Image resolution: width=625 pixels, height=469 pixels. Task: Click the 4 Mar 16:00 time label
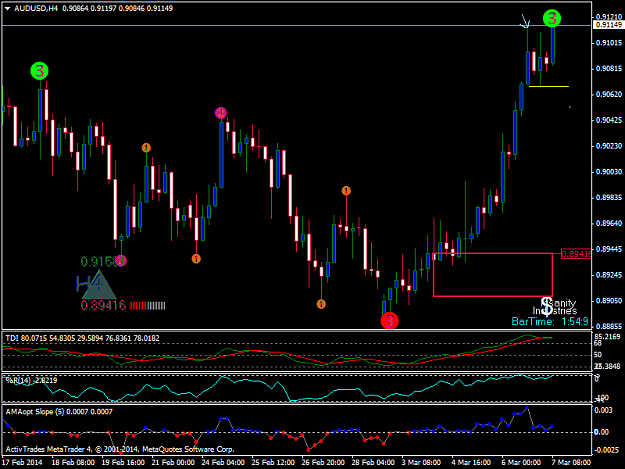click(x=471, y=462)
